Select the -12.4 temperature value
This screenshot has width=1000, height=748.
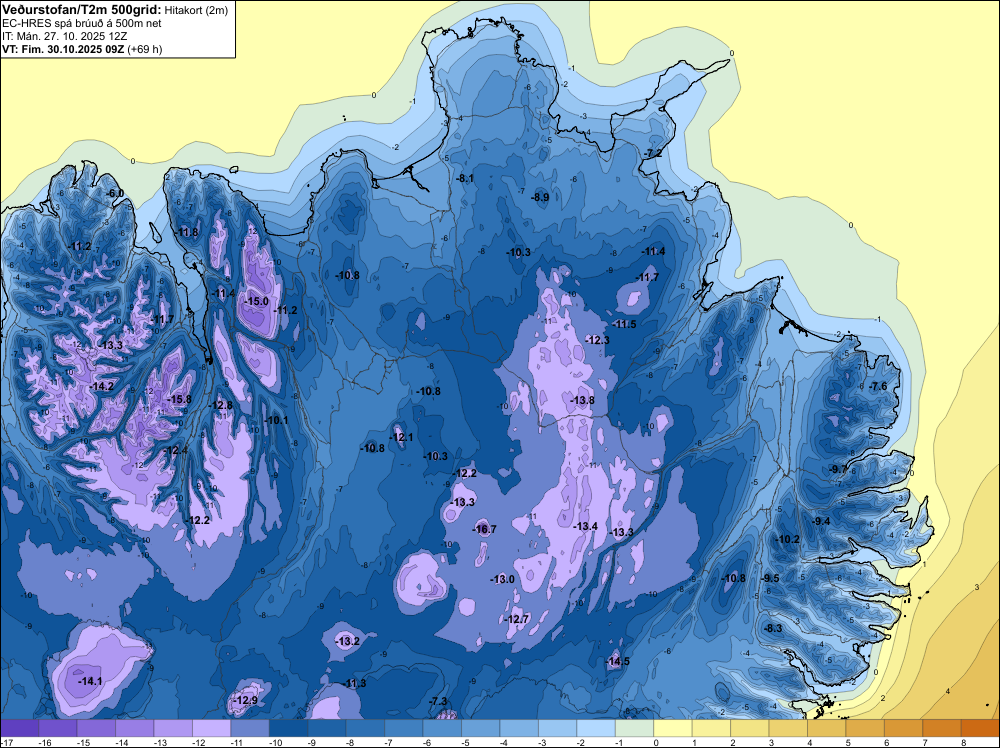click(x=176, y=451)
